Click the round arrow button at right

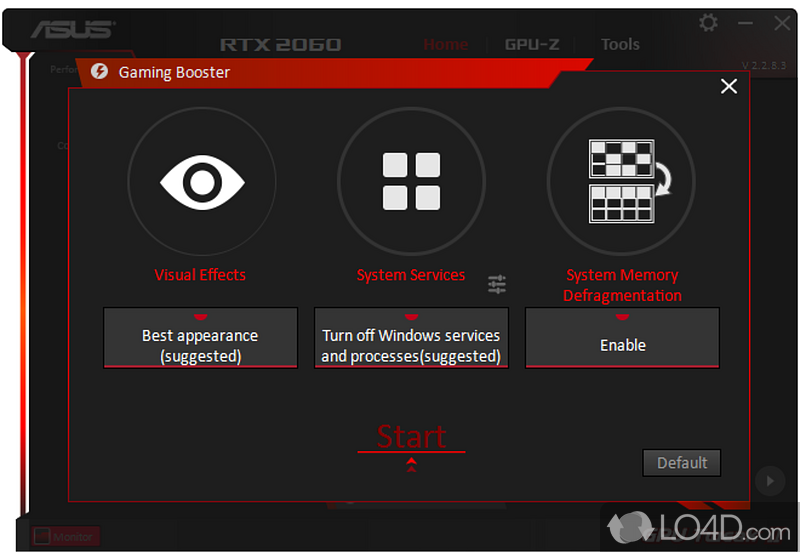click(770, 481)
